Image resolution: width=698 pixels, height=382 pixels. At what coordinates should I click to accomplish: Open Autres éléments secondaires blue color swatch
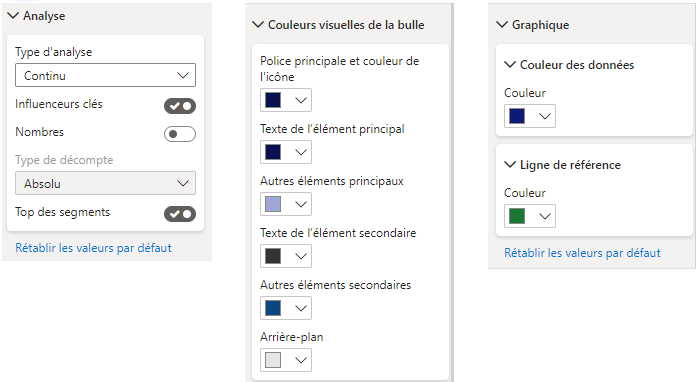click(286, 308)
